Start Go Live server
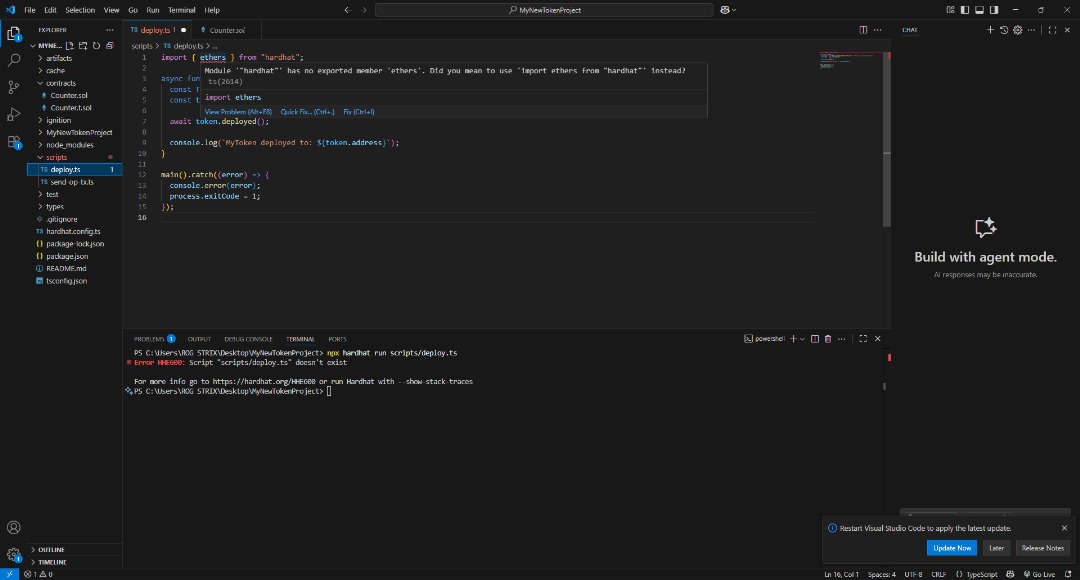 pyautogui.click(x=1039, y=574)
